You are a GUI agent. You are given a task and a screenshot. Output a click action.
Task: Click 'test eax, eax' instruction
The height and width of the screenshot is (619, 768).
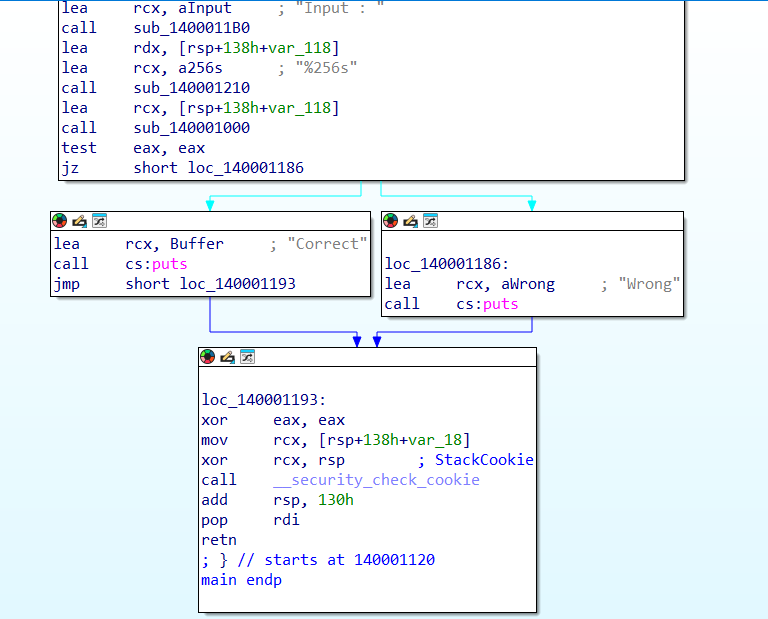coord(133,148)
